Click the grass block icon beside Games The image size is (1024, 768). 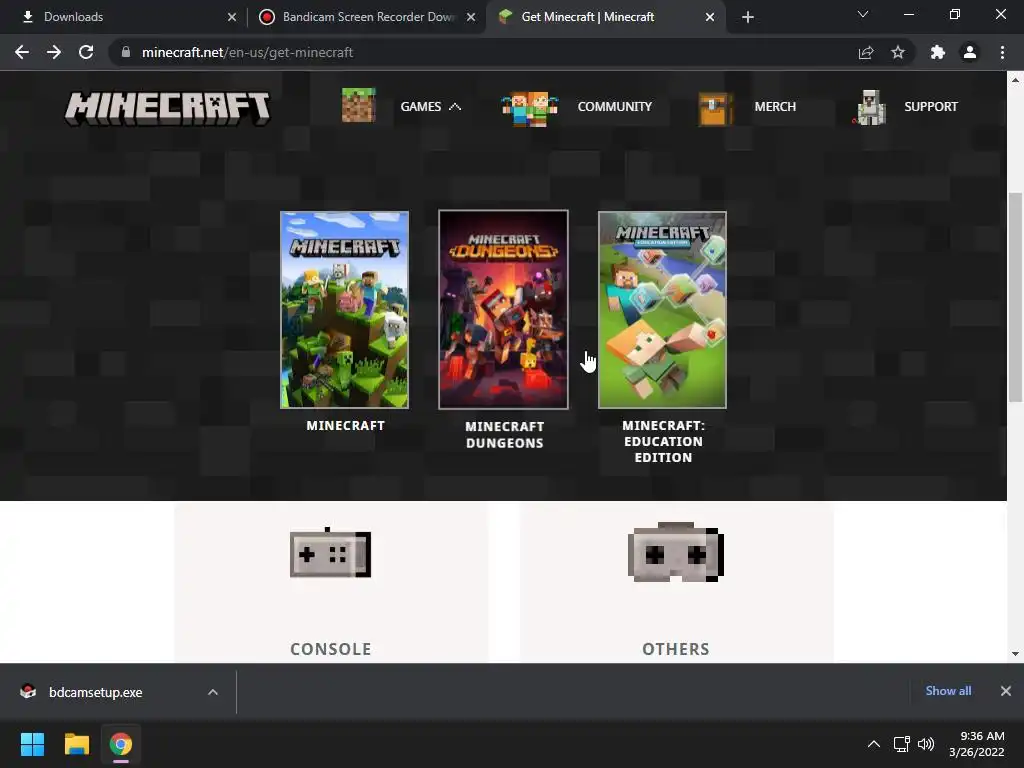(359, 106)
